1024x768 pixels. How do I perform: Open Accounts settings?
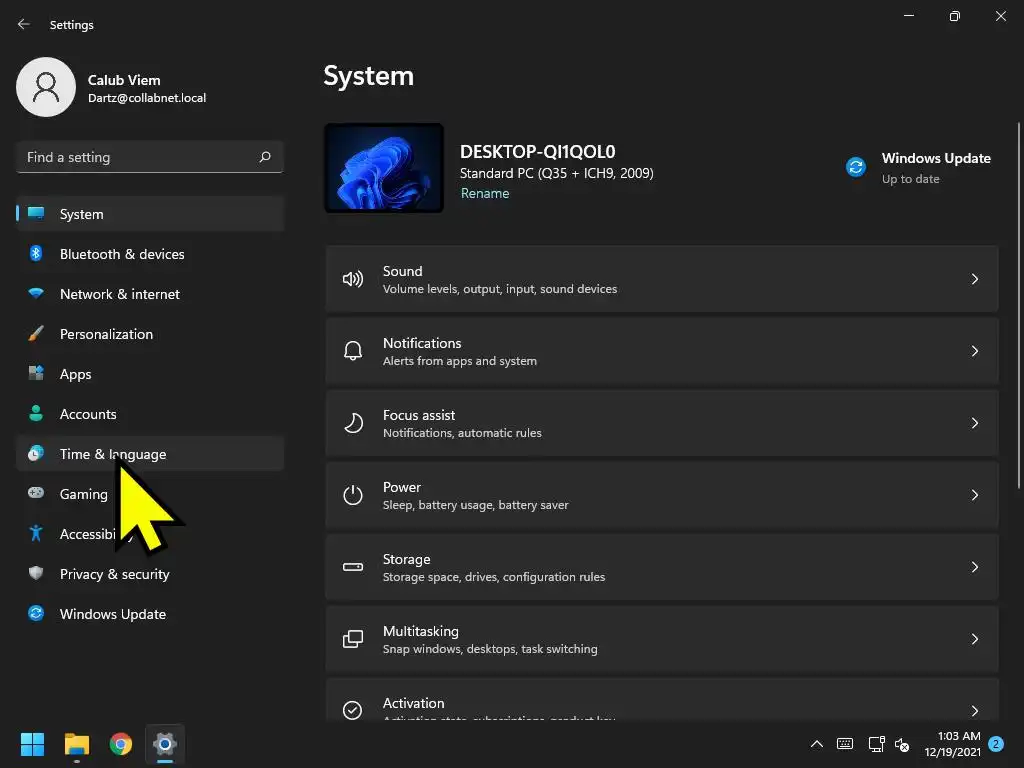[x=150, y=413]
